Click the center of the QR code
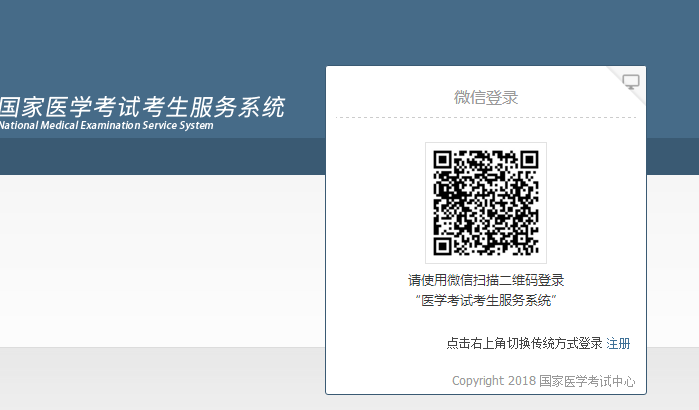Screen dimensions: 699x410 coord(486,203)
